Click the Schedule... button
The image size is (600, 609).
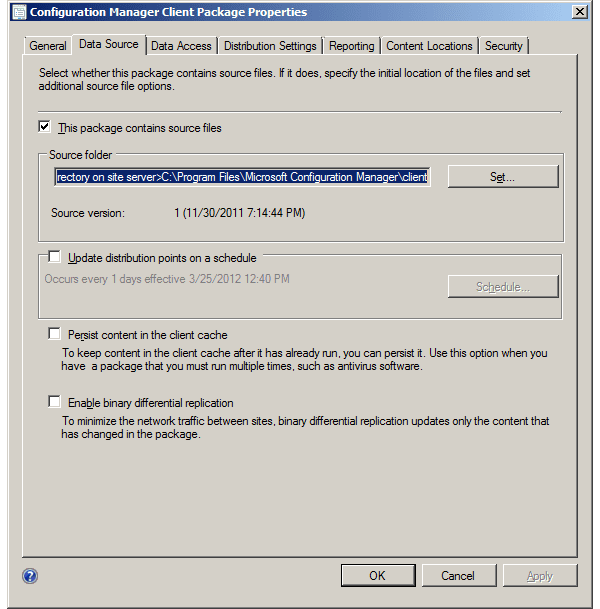(502, 287)
